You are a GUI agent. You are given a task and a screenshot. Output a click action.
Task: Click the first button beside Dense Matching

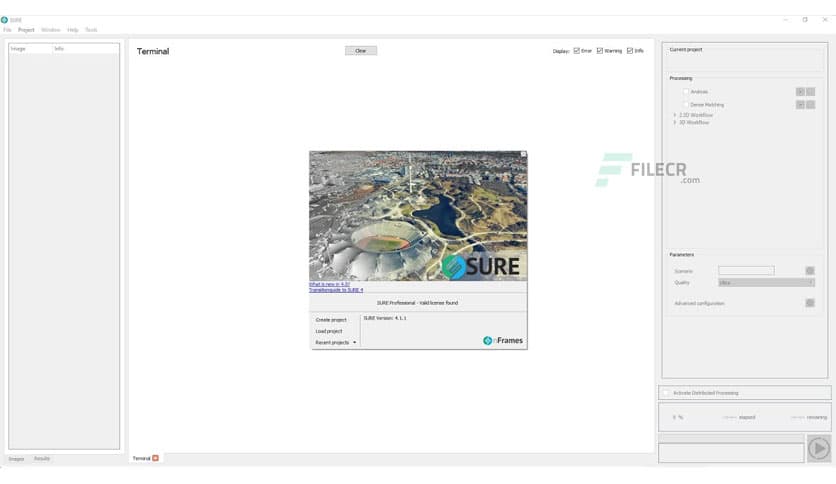(x=800, y=104)
